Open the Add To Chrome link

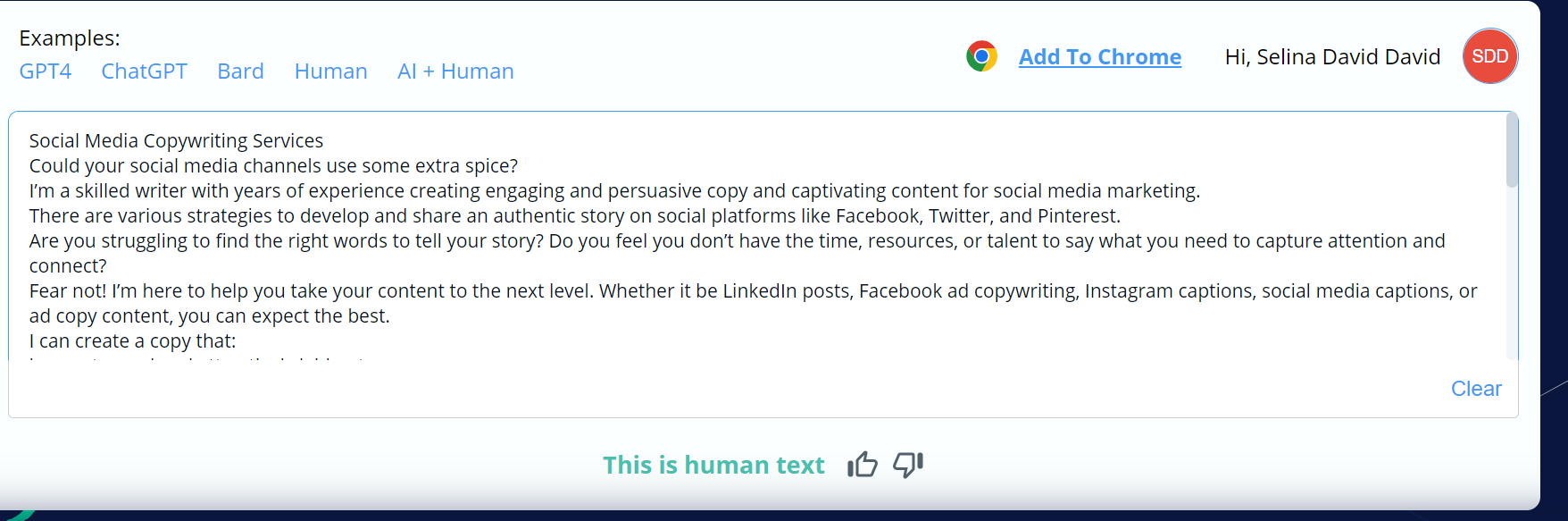coord(1100,57)
